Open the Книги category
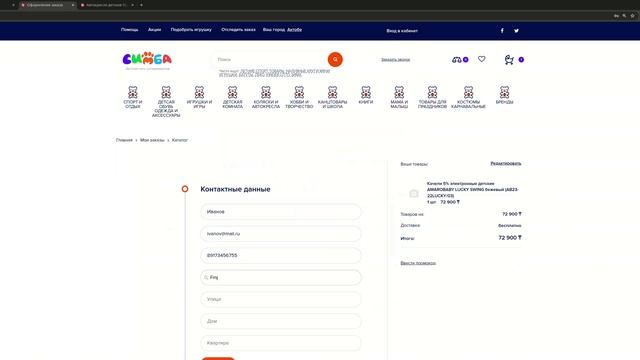This screenshot has height=360, width=640. click(x=366, y=95)
